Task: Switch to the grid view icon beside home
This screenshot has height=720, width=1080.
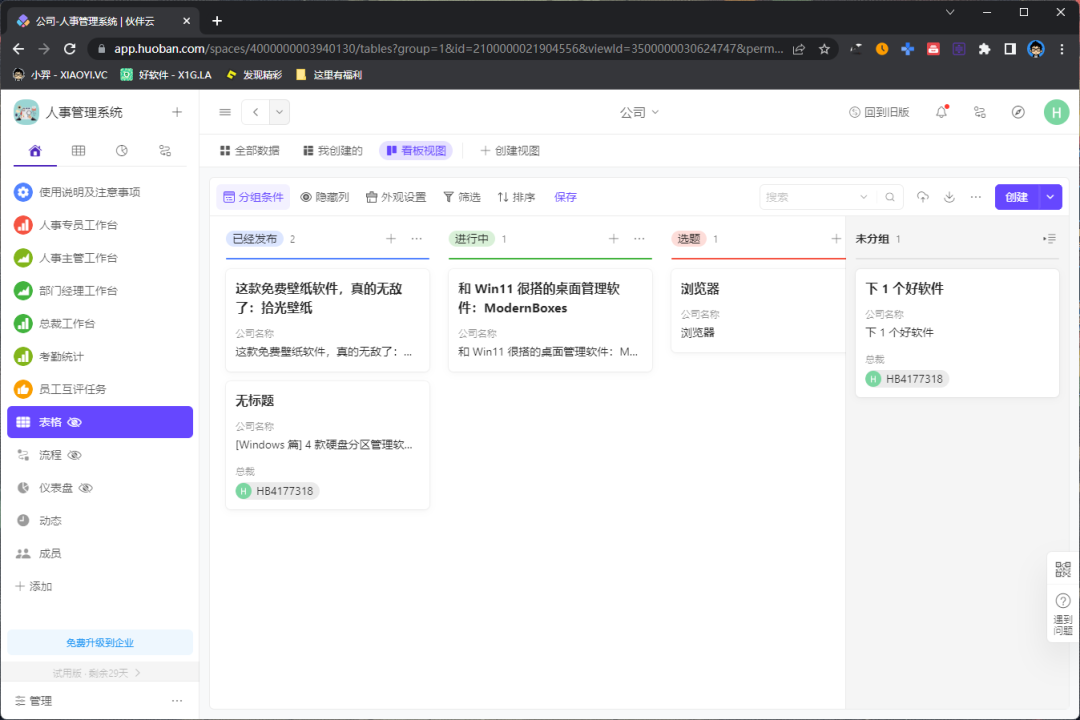Action: tap(78, 150)
